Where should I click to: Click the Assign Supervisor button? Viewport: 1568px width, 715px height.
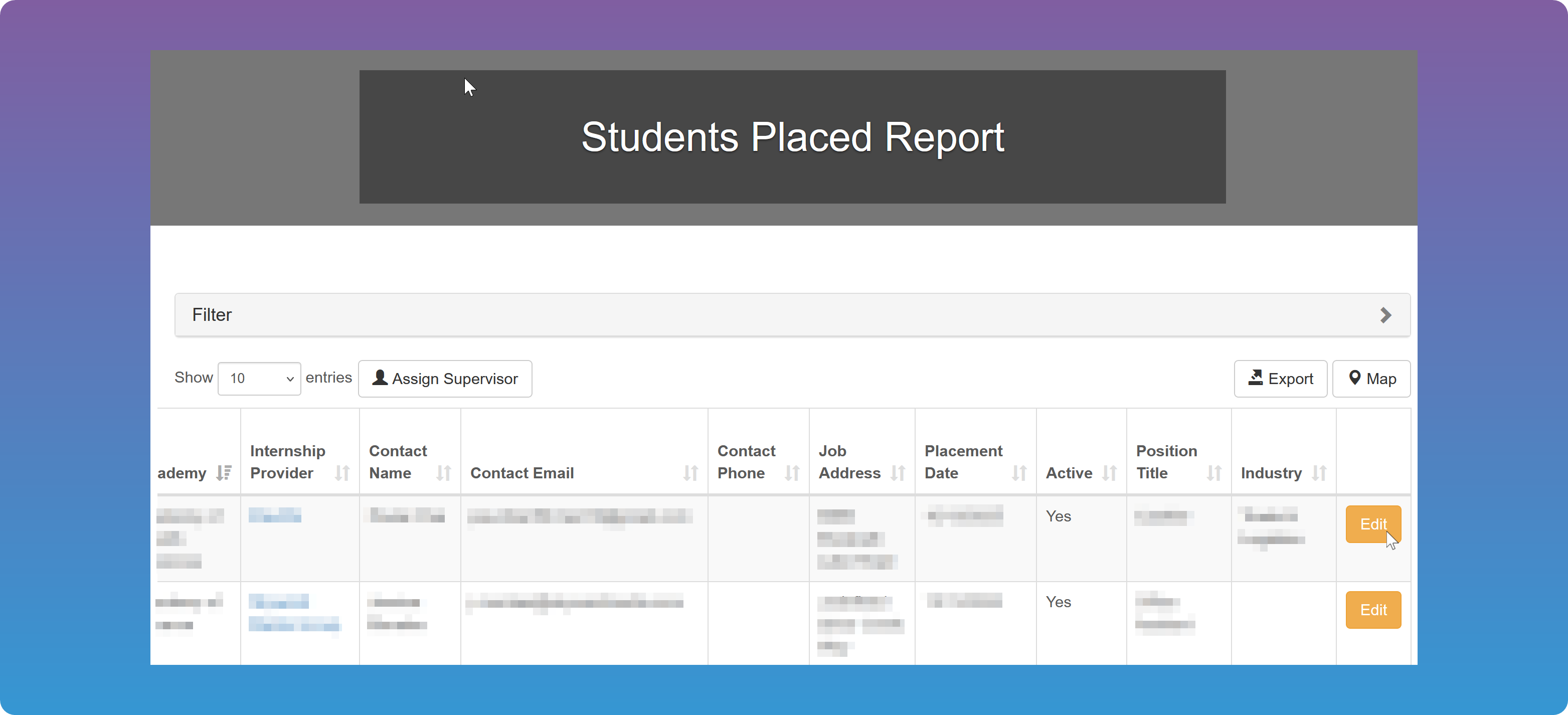click(445, 379)
